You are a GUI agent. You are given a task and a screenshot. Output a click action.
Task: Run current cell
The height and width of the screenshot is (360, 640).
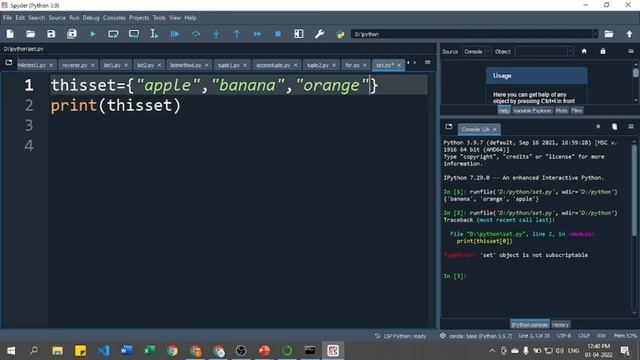tap(113, 34)
